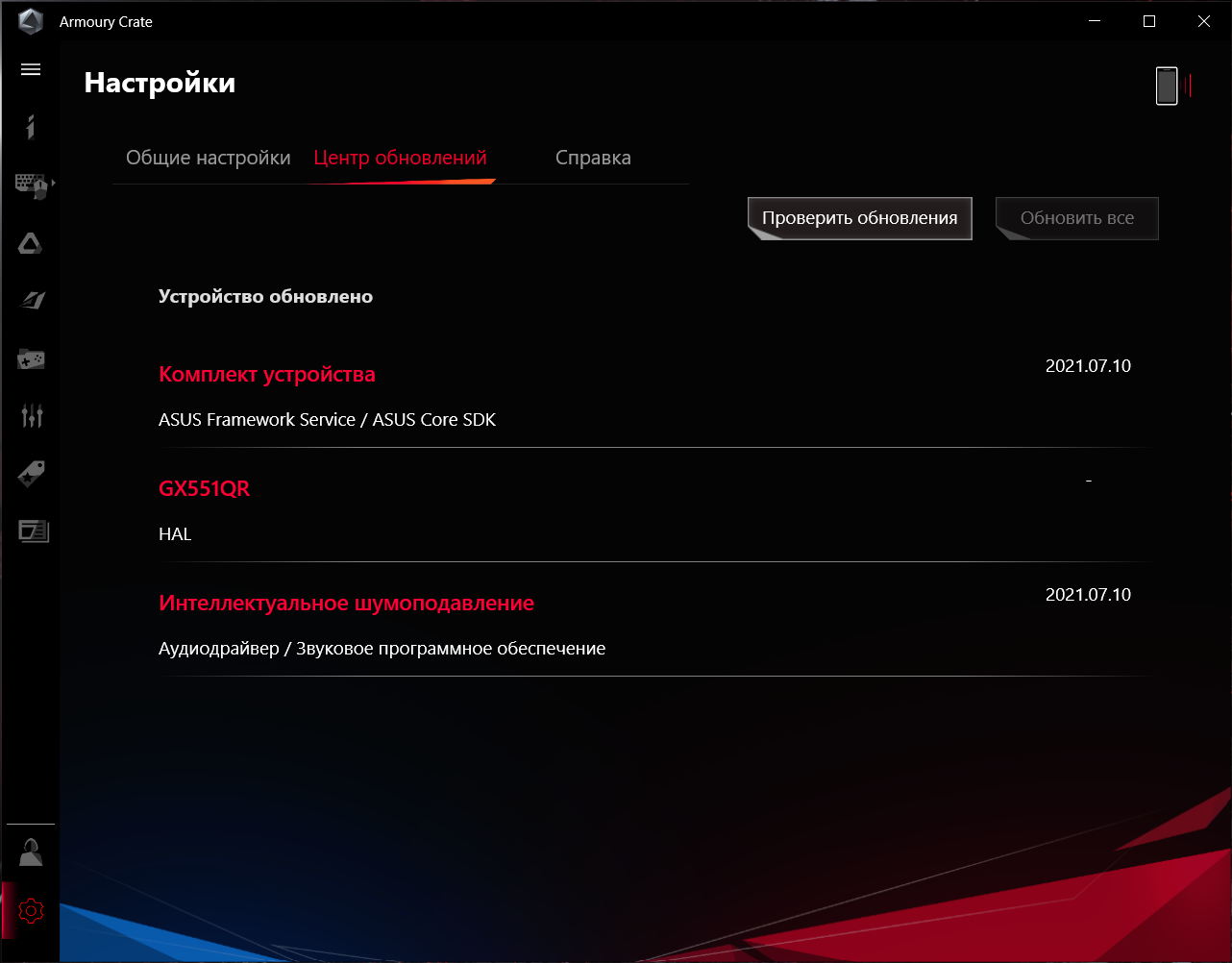Click Аудиодрайвер / Звуковое программное обеспечение text
The height and width of the screenshot is (963, 1232).
[382, 648]
